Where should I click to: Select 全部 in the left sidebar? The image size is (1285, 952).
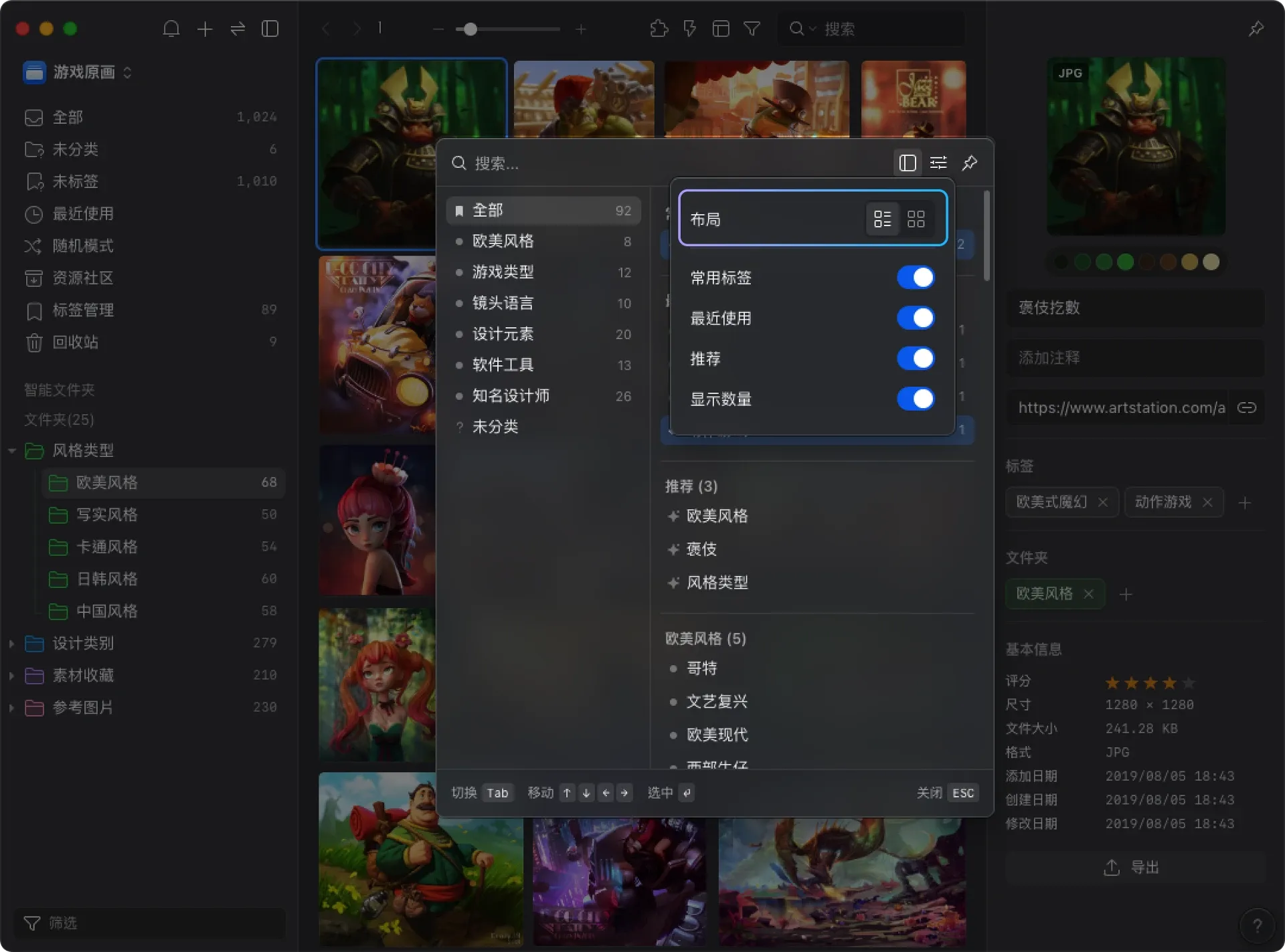pos(151,117)
